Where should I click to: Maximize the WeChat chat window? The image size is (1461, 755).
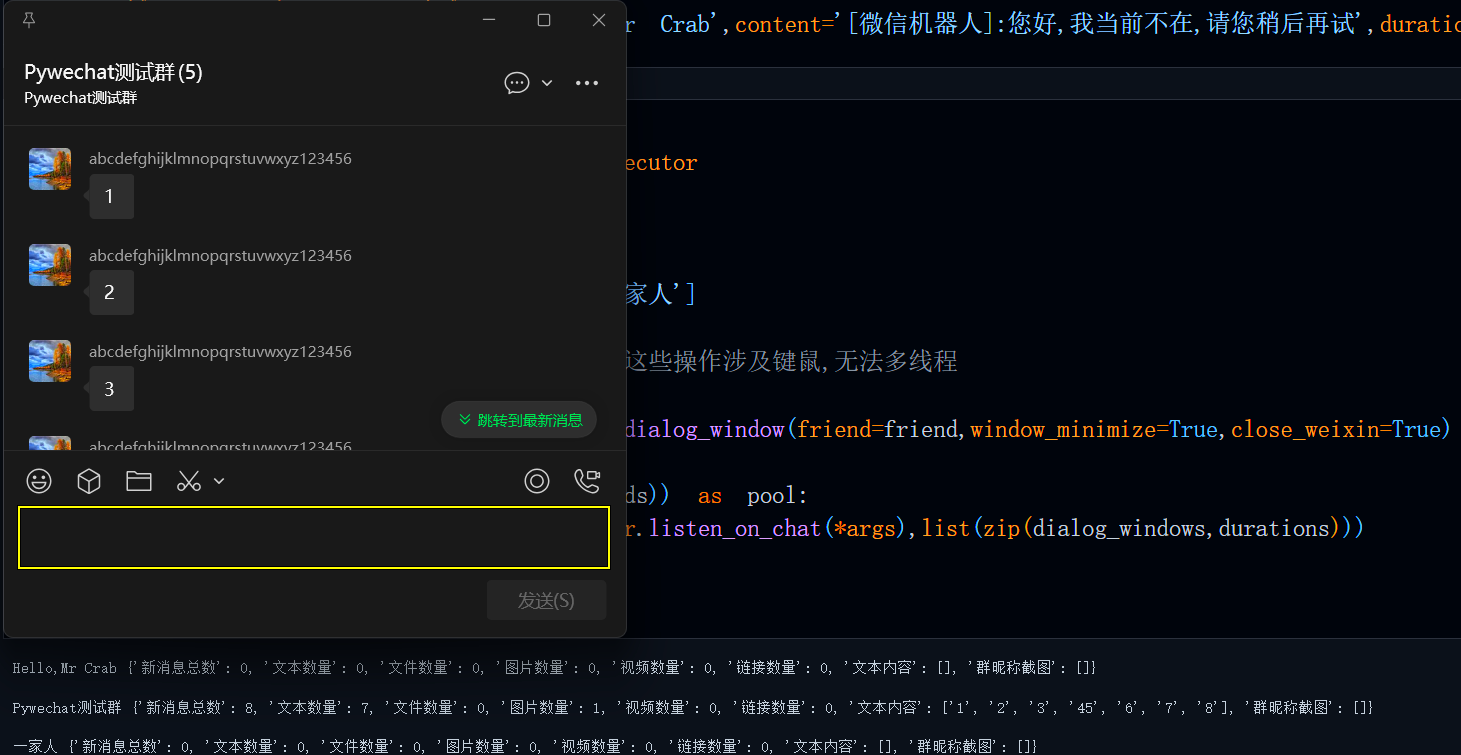(x=544, y=20)
